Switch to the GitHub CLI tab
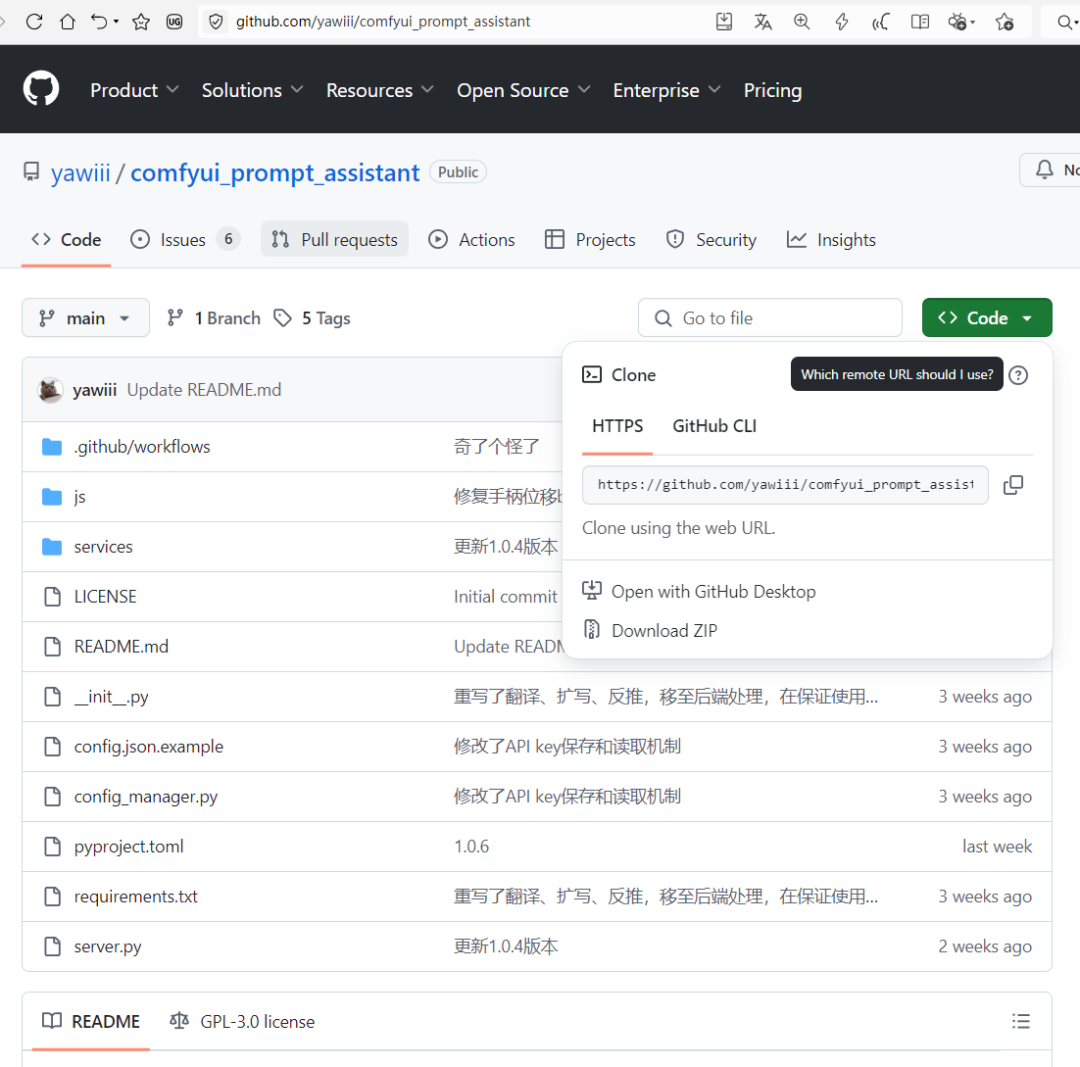 [714, 425]
